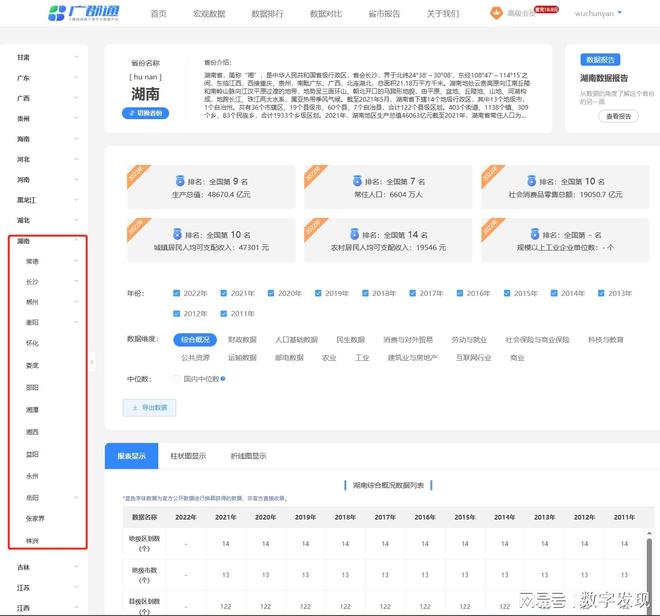Select the 建筑业与房地产 dimension
660x616 pixels.
[x=412, y=357]
